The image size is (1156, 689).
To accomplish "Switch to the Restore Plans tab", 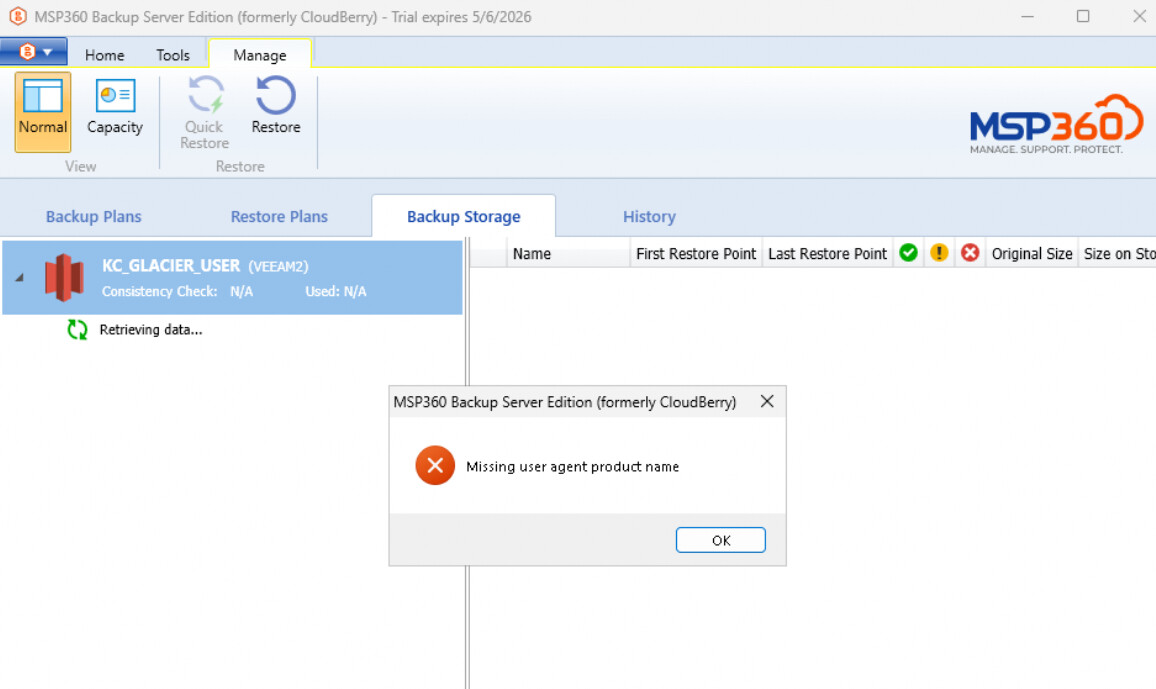I will point(279,216).
